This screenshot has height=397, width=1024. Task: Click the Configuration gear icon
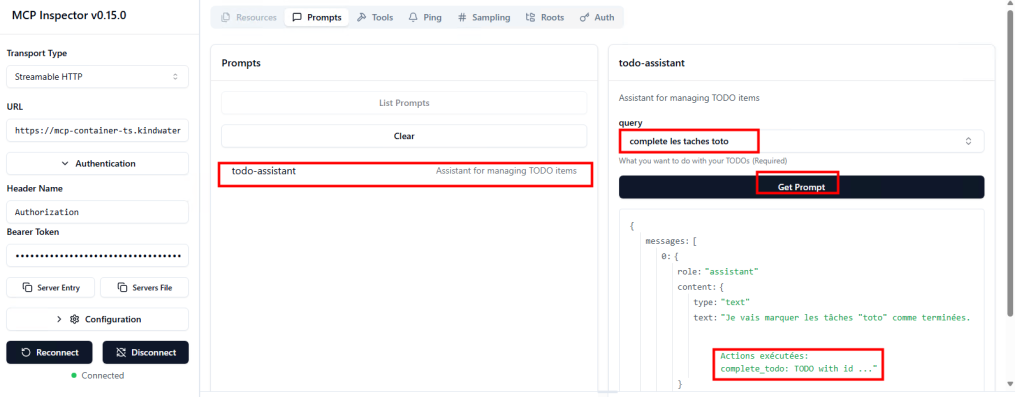(74, 319)
